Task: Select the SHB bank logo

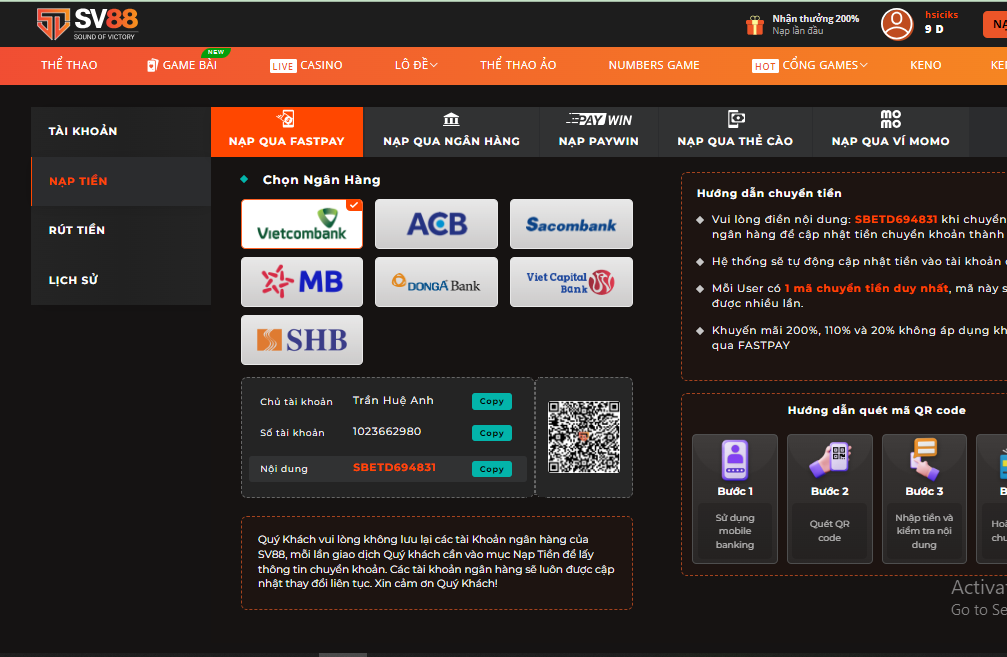Action: [x=302, y=340]
